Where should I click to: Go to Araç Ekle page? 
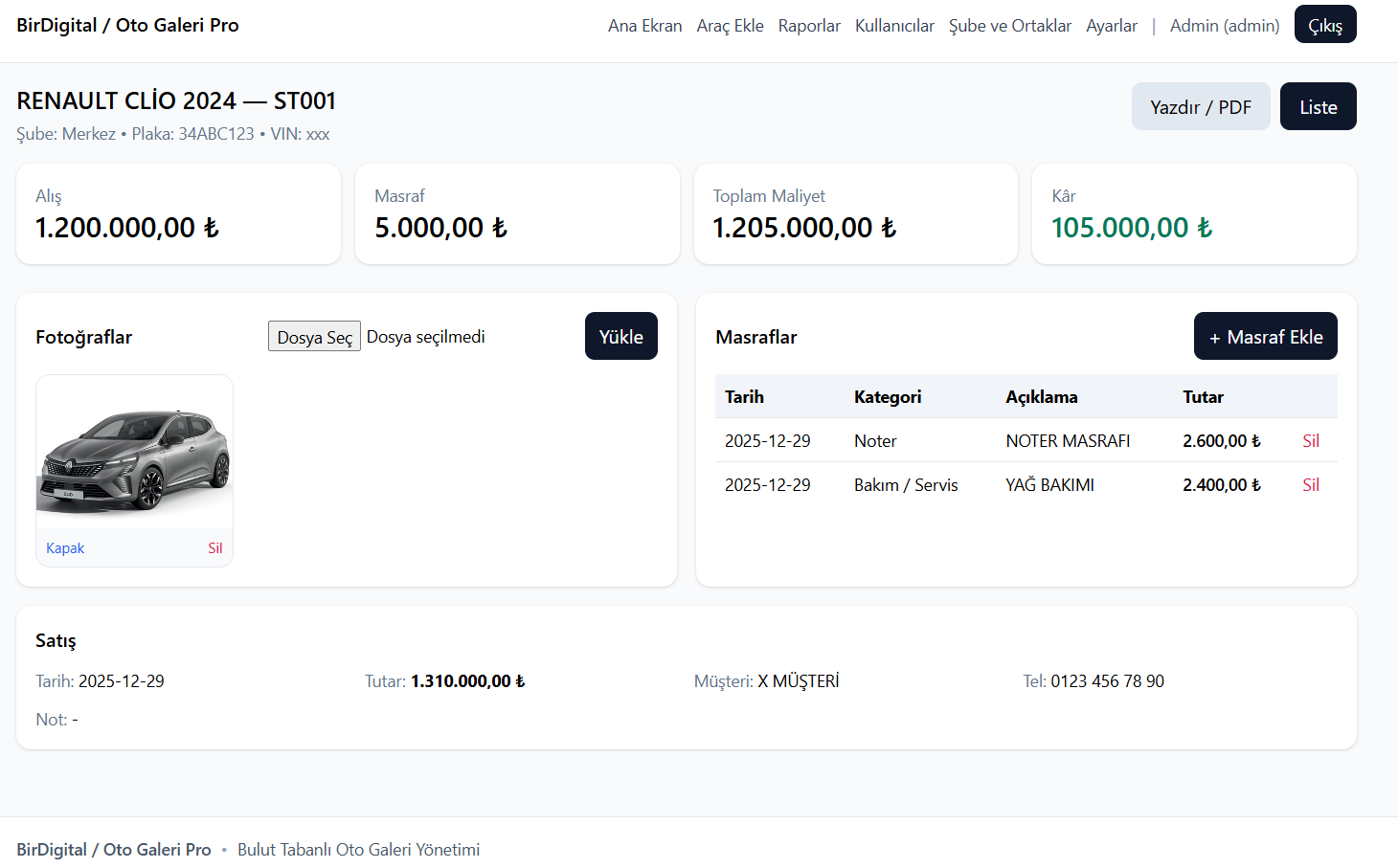730,26
